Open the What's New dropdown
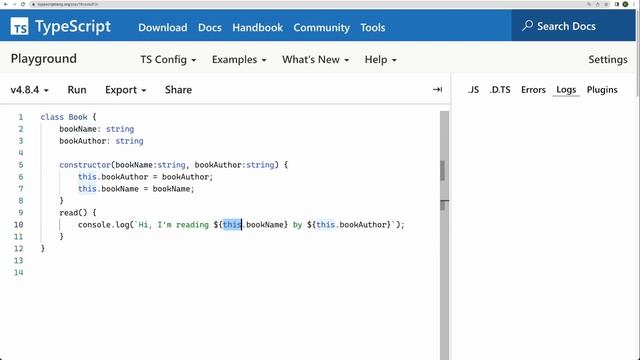This screenshot has height=360, width=640. point(316,60)
